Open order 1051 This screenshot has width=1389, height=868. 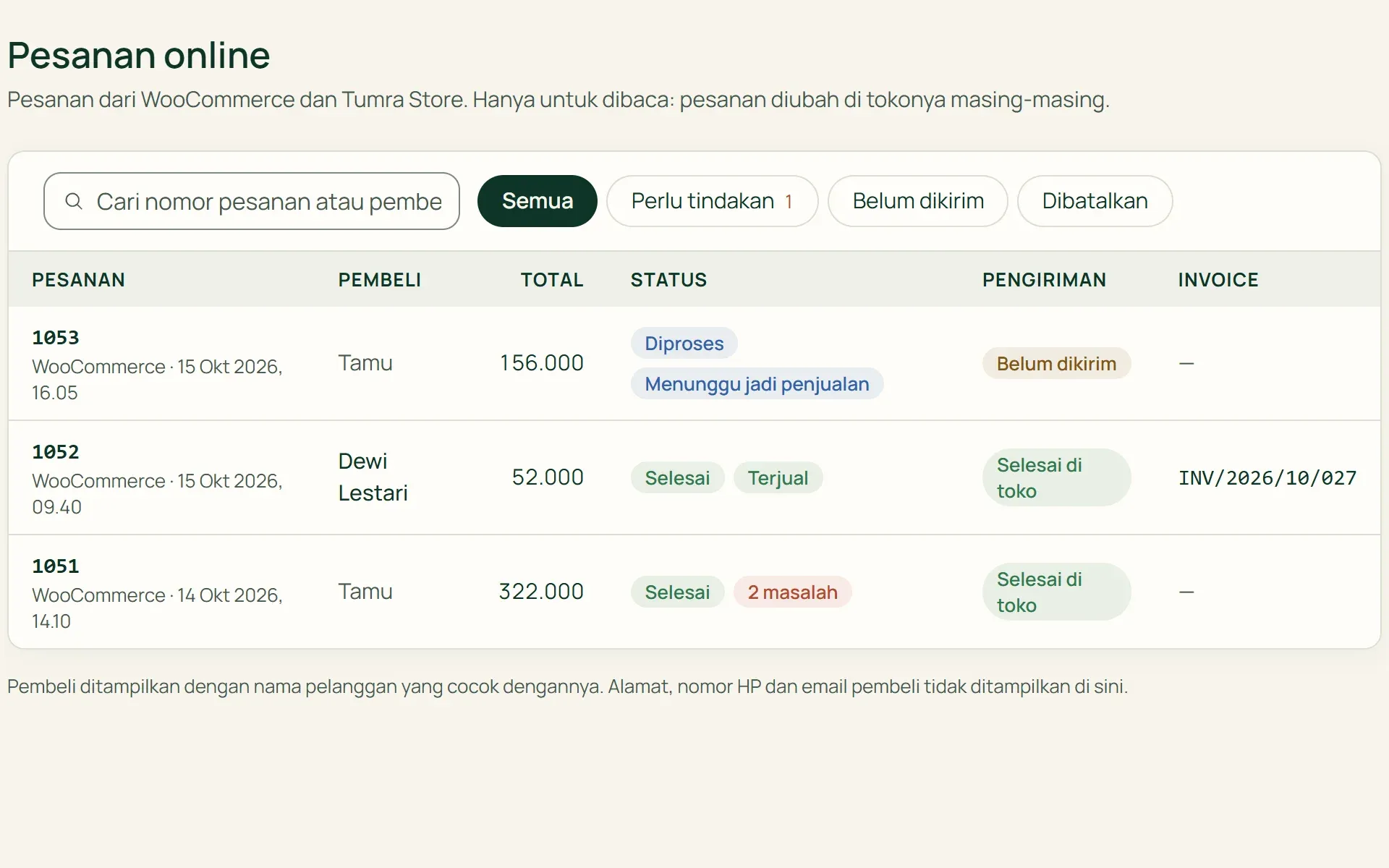point(56,566)
